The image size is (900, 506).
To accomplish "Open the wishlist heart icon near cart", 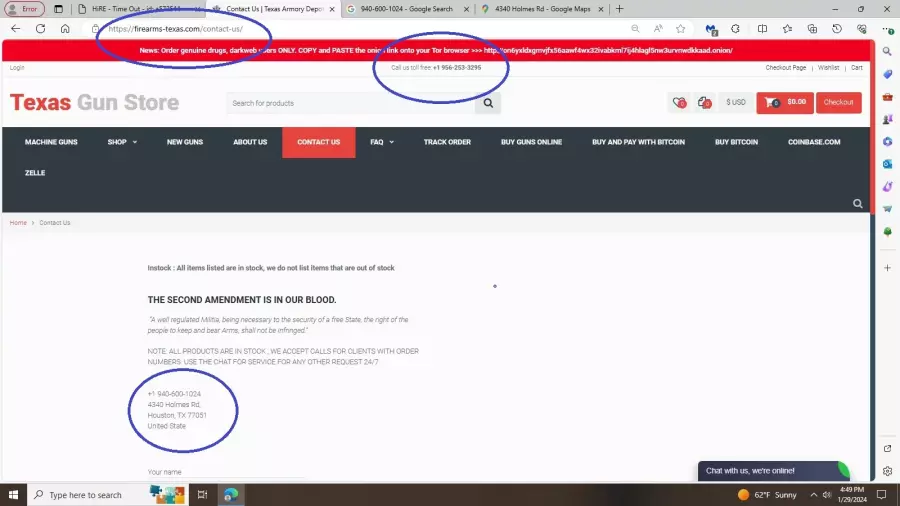I will click(x=679, y=102).
